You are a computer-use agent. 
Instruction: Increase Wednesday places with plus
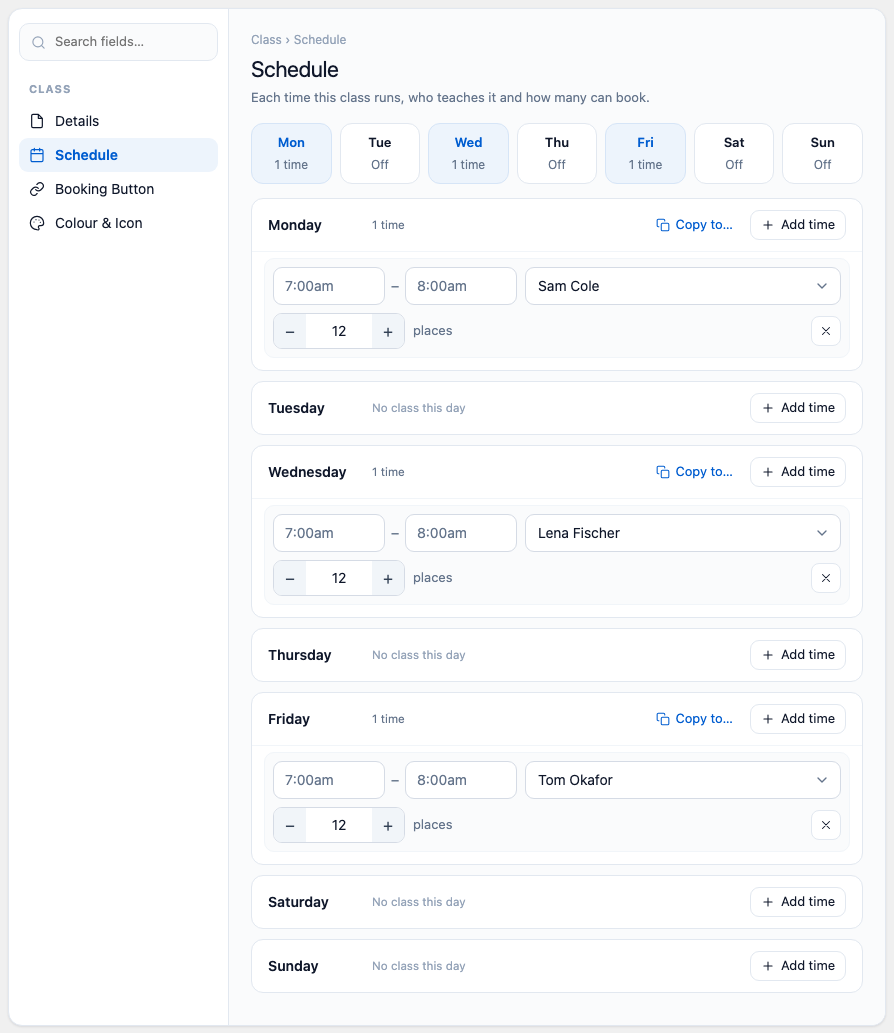coord(388,578)
